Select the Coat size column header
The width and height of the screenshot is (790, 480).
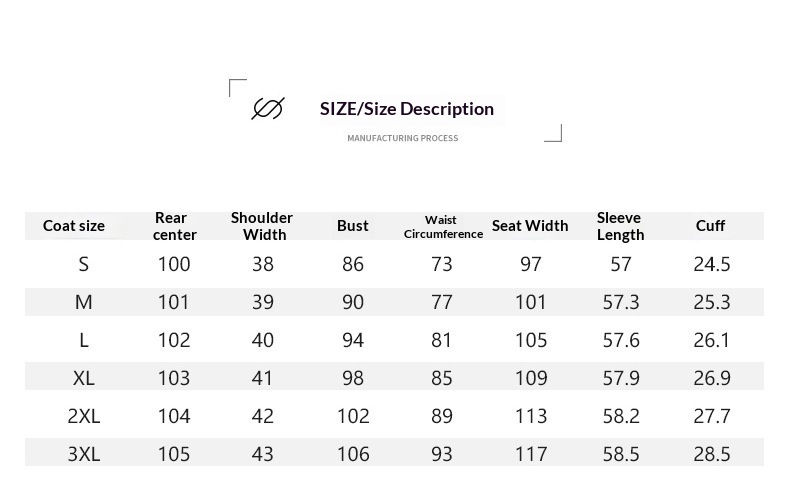tap(74, 226)
